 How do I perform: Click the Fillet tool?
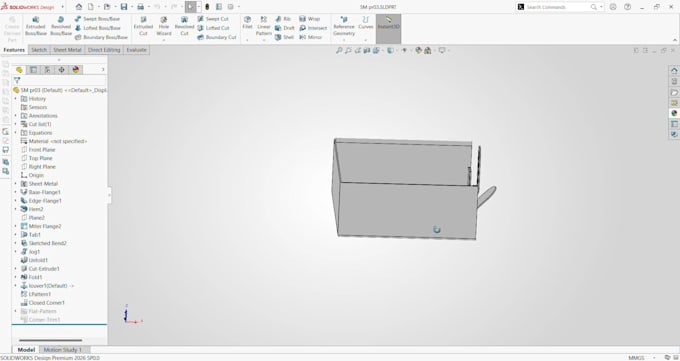tap(247, 23)
